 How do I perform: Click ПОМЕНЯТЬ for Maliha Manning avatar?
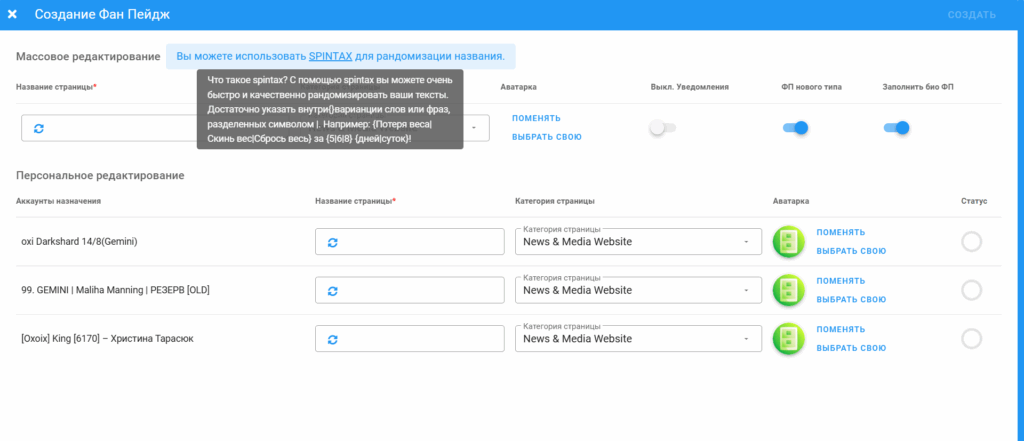(841, 281)
